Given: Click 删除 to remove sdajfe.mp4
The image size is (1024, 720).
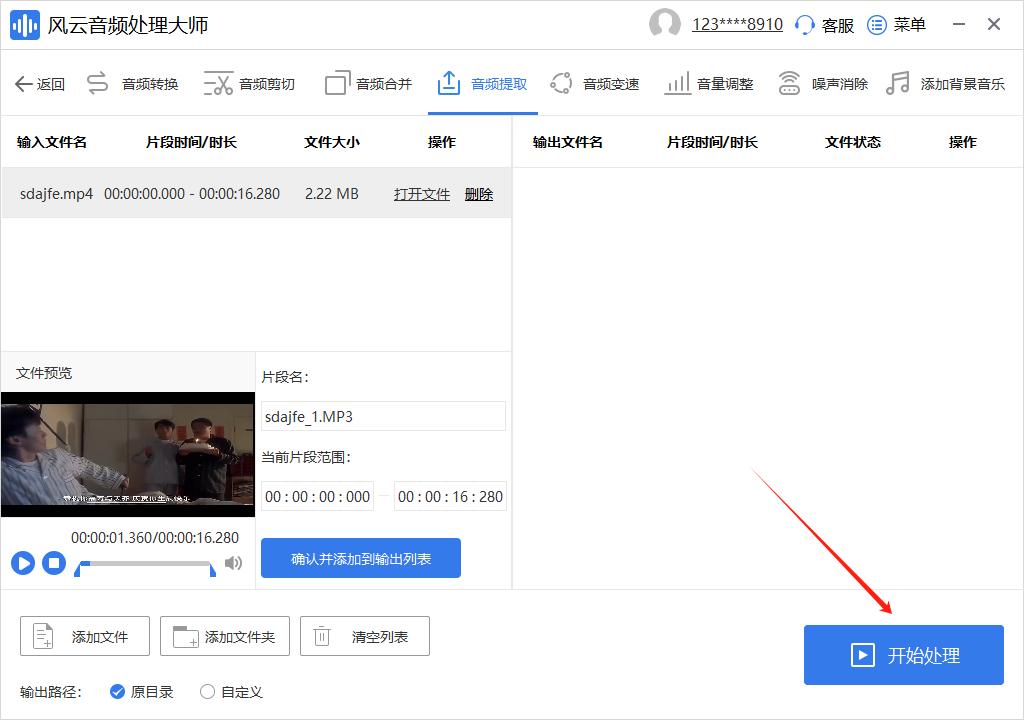Looking at the screenshot, I should [x=478, y=194].
